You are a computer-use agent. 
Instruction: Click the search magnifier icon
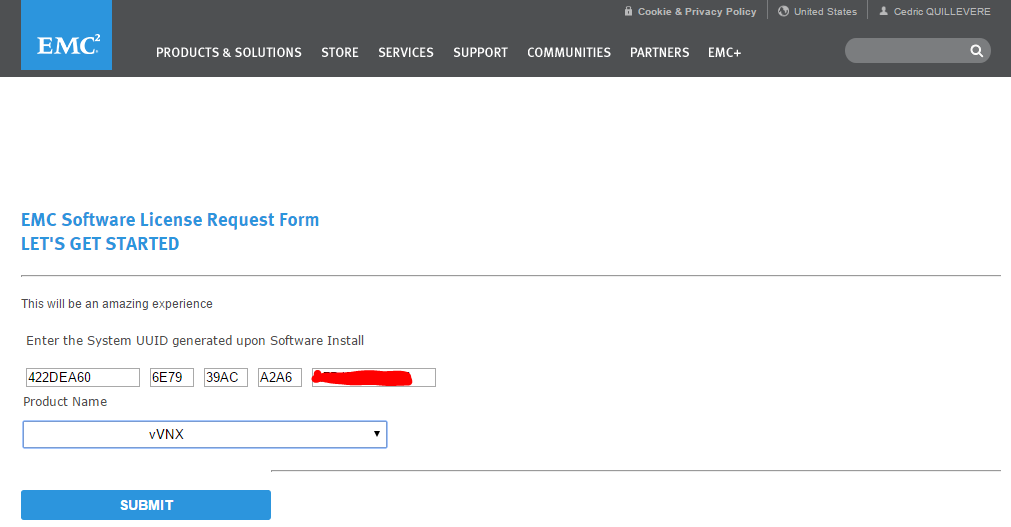977,51
